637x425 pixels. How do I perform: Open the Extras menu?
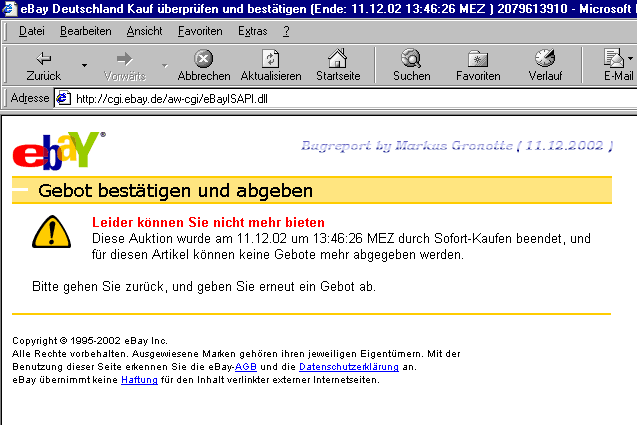(x=252, y=31)
